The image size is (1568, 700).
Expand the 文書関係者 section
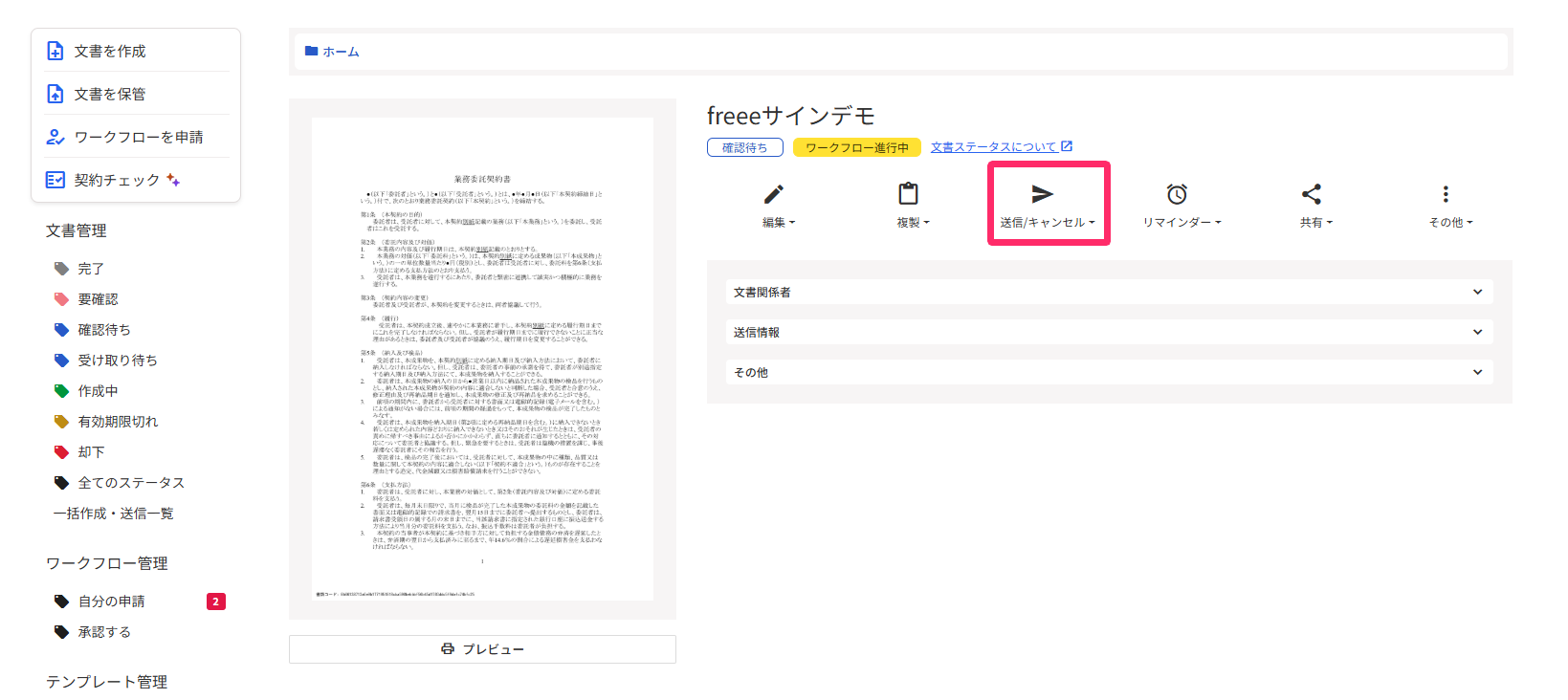(1109, 292)
